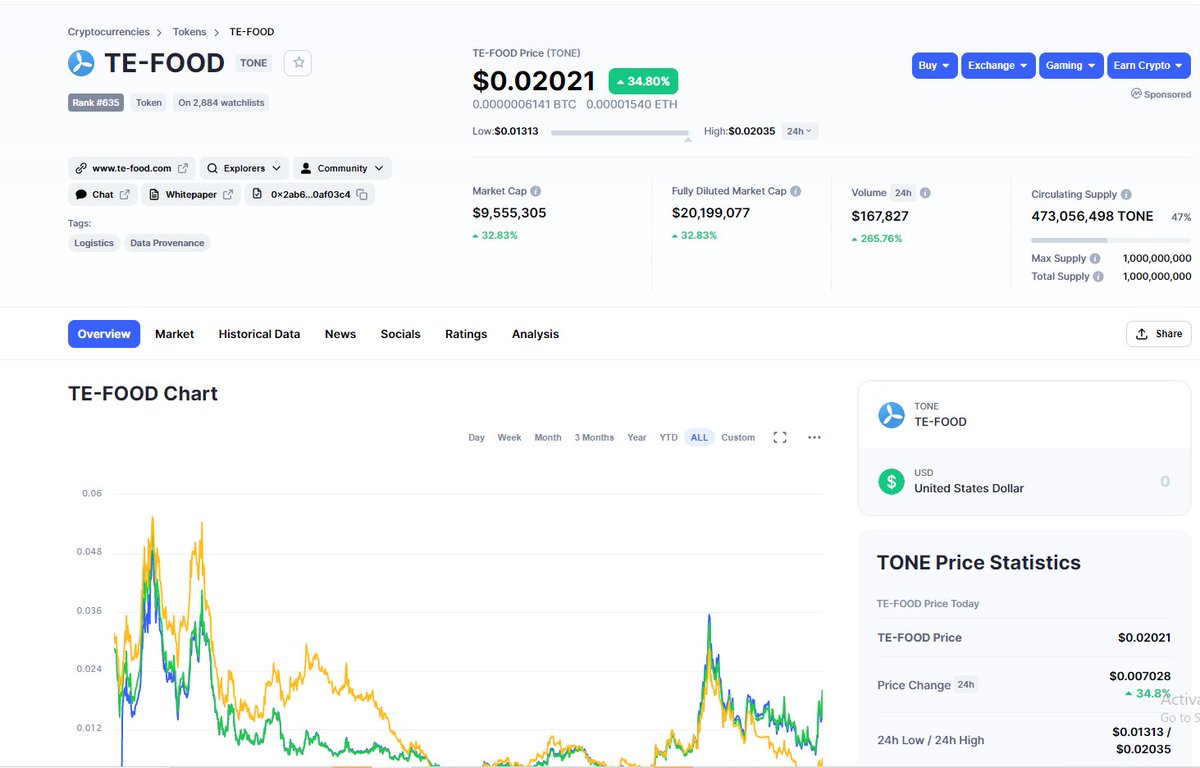Open Custom chart date range
The width and height of the screenshot is (1200, 768).
pos(738,437)
